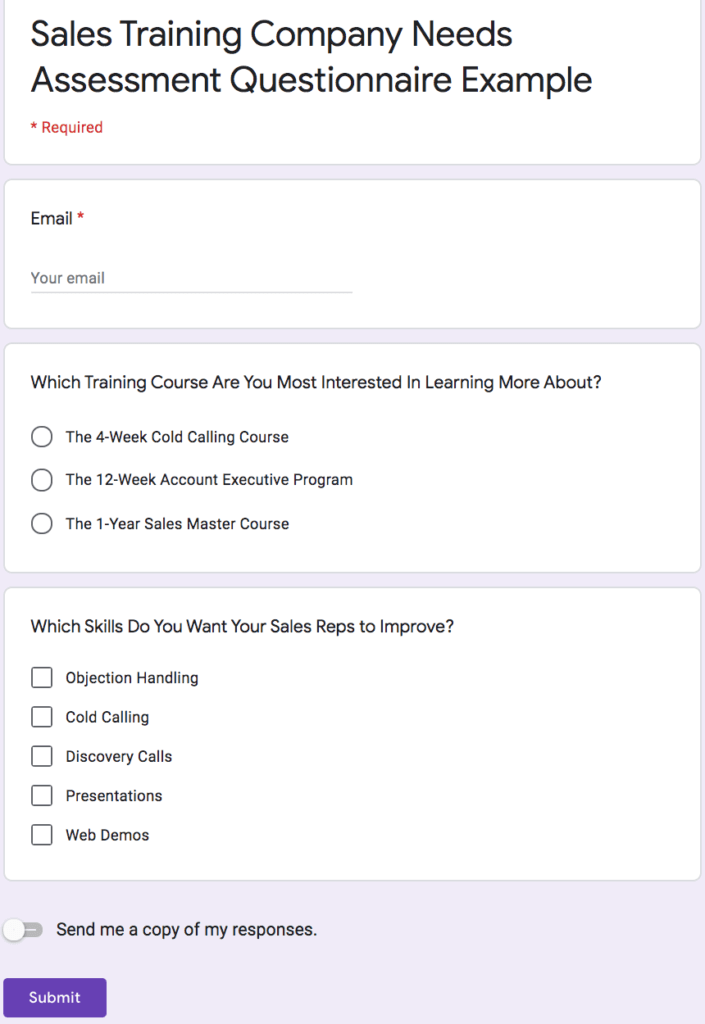Click the Objection Handling label text
This screenshot has width=705, height=1024.
coord(132,678)
